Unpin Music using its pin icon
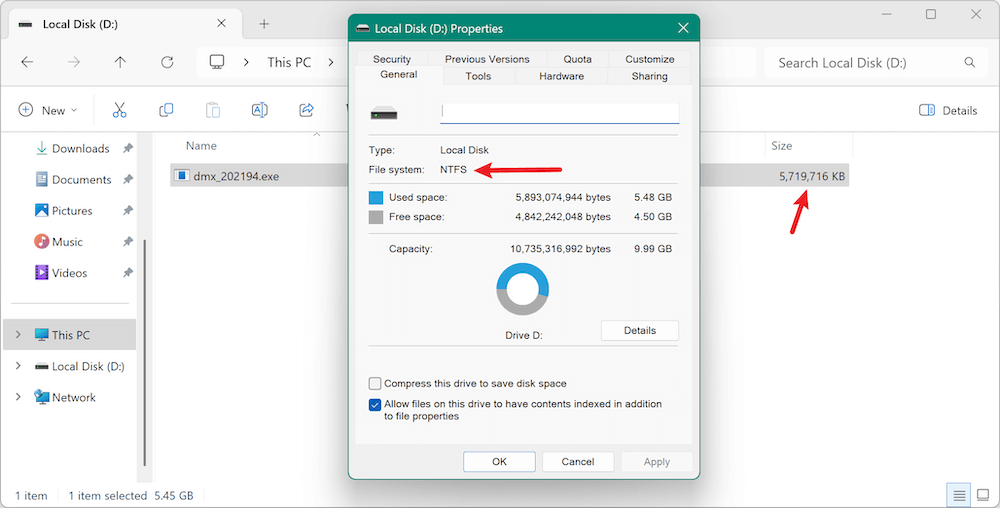1000x508 pixels. coord(128,242)
